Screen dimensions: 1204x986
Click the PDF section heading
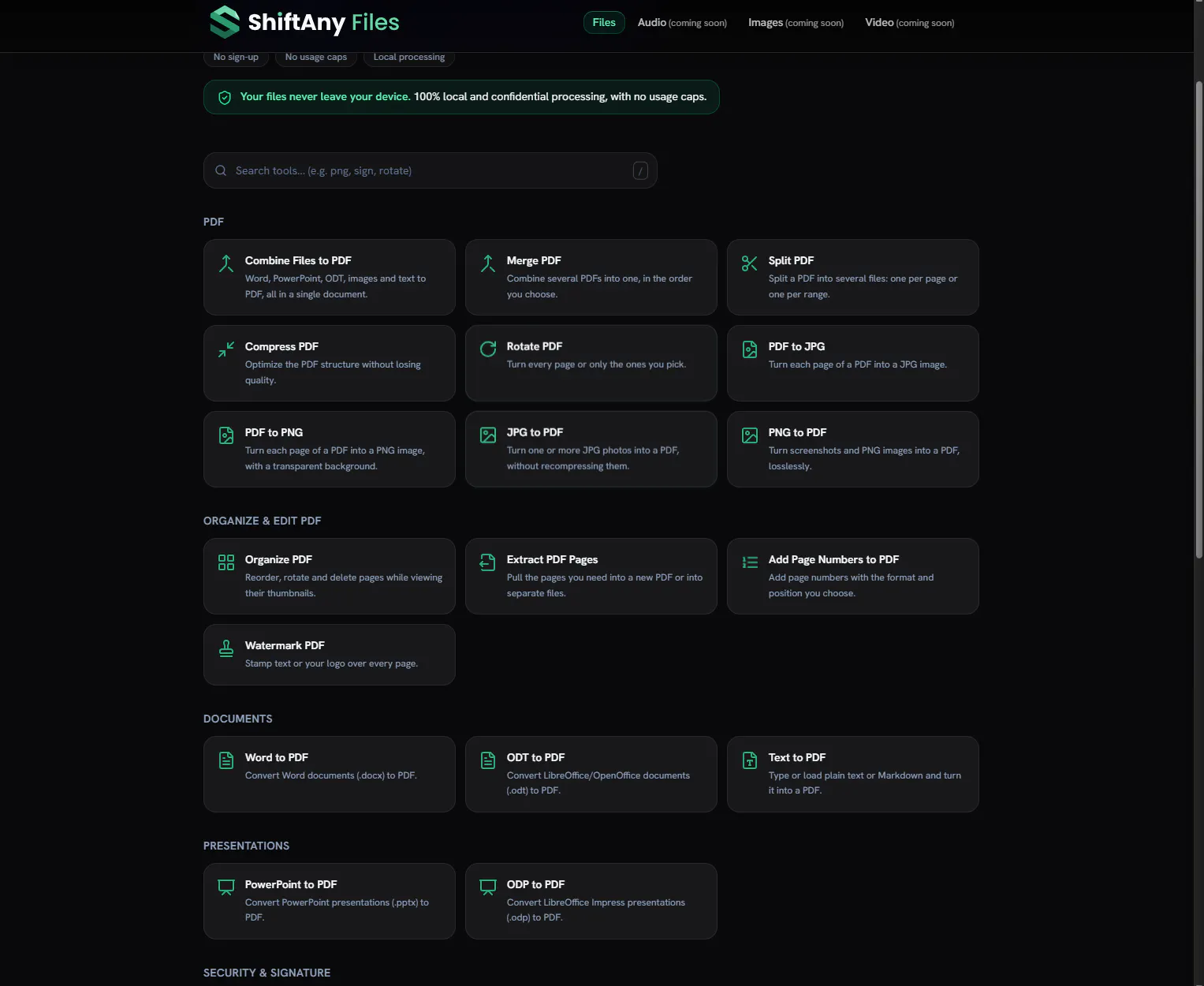pyautogui.click(x=213, y=222)
